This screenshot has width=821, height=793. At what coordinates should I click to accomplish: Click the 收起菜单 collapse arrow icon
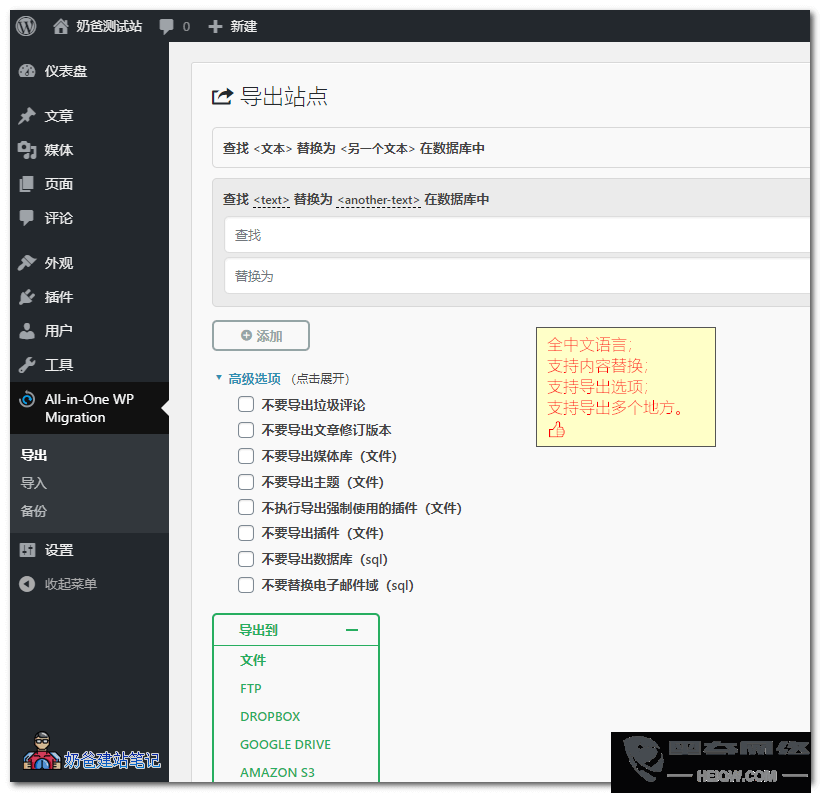27,584
